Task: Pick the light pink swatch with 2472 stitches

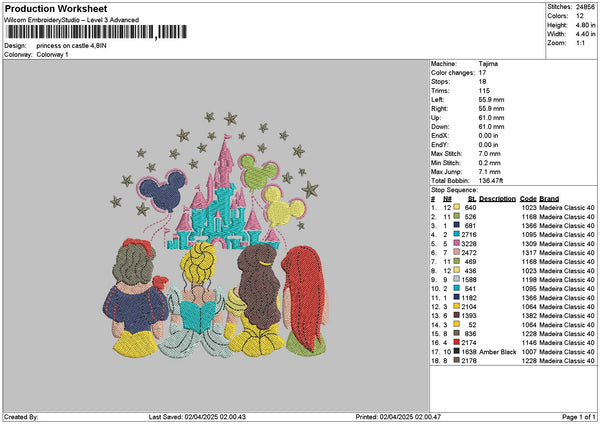Action: 457,253
